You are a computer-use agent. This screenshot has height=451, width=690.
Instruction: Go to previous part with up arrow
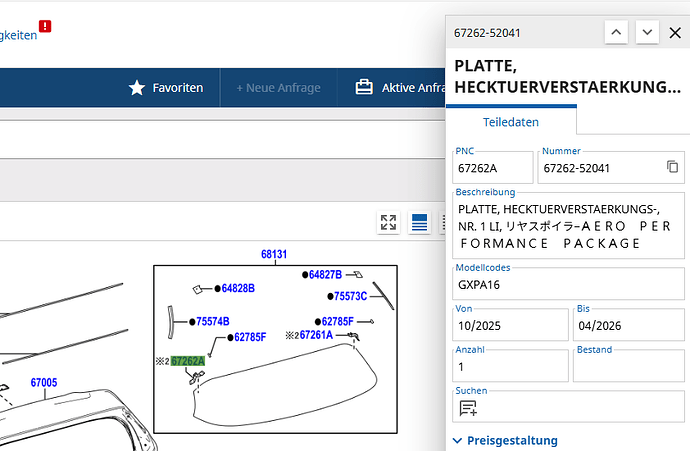coord(617,33)
